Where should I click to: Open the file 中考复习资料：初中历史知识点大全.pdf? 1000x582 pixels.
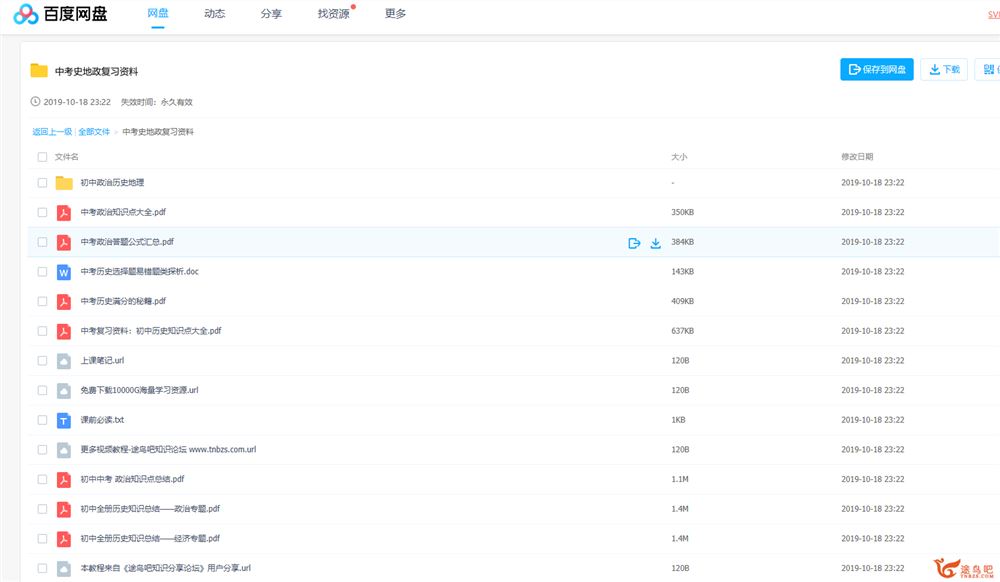coord(151,331)
